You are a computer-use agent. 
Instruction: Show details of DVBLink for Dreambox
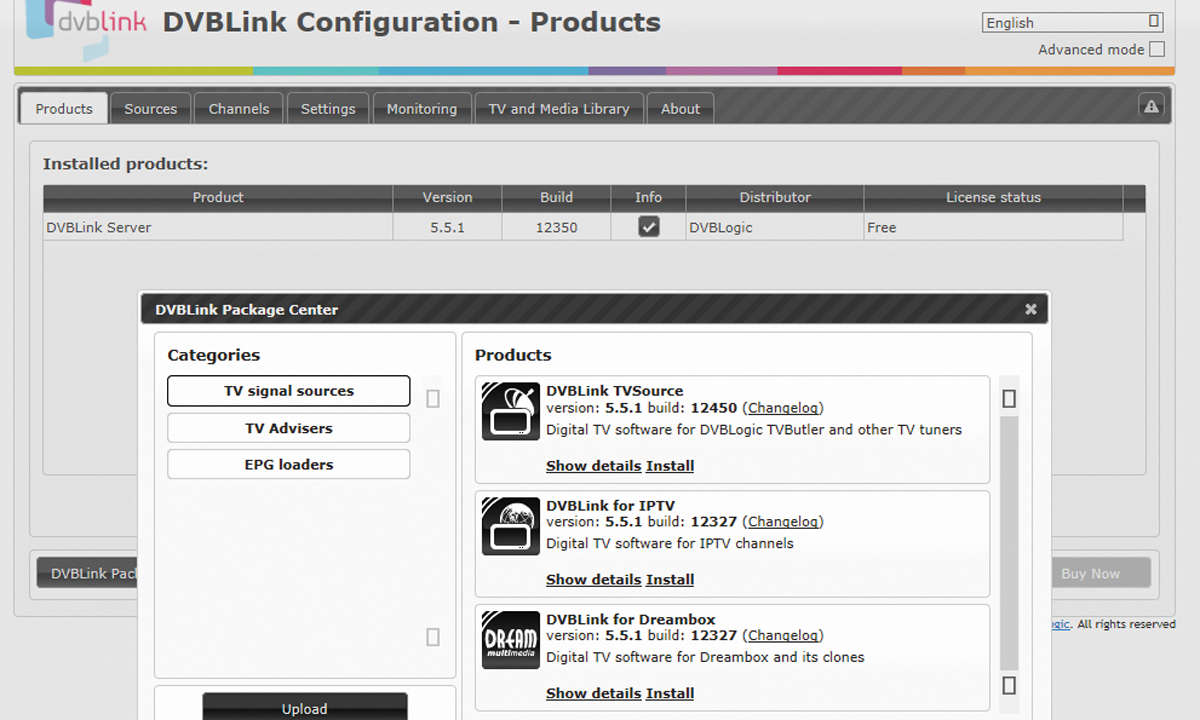coord(593,694)
